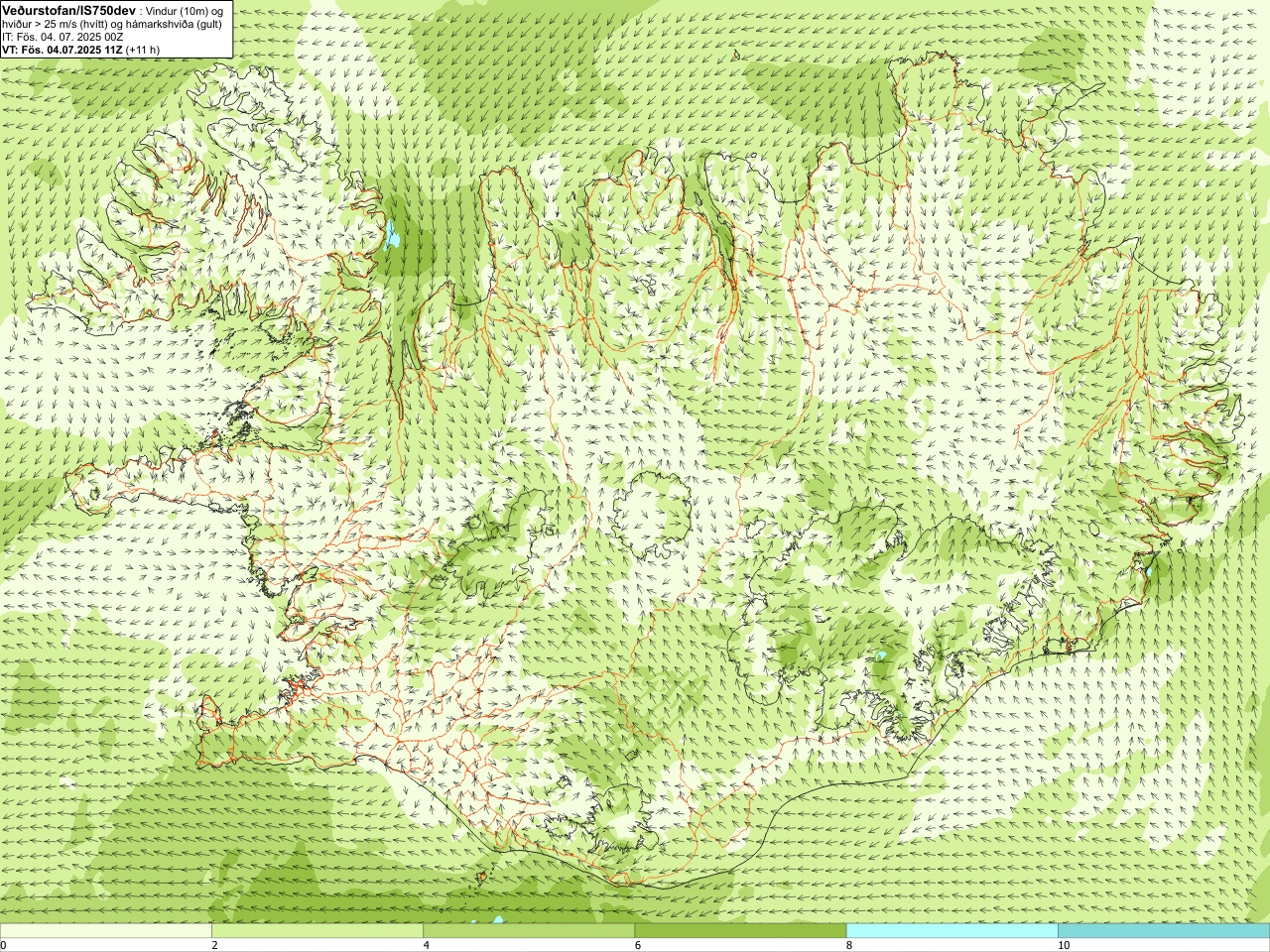The height and width of the screenshot is (952, 1270).
Task: Click the 'Vindur (10m) og' parameter label
Action: 186,11
